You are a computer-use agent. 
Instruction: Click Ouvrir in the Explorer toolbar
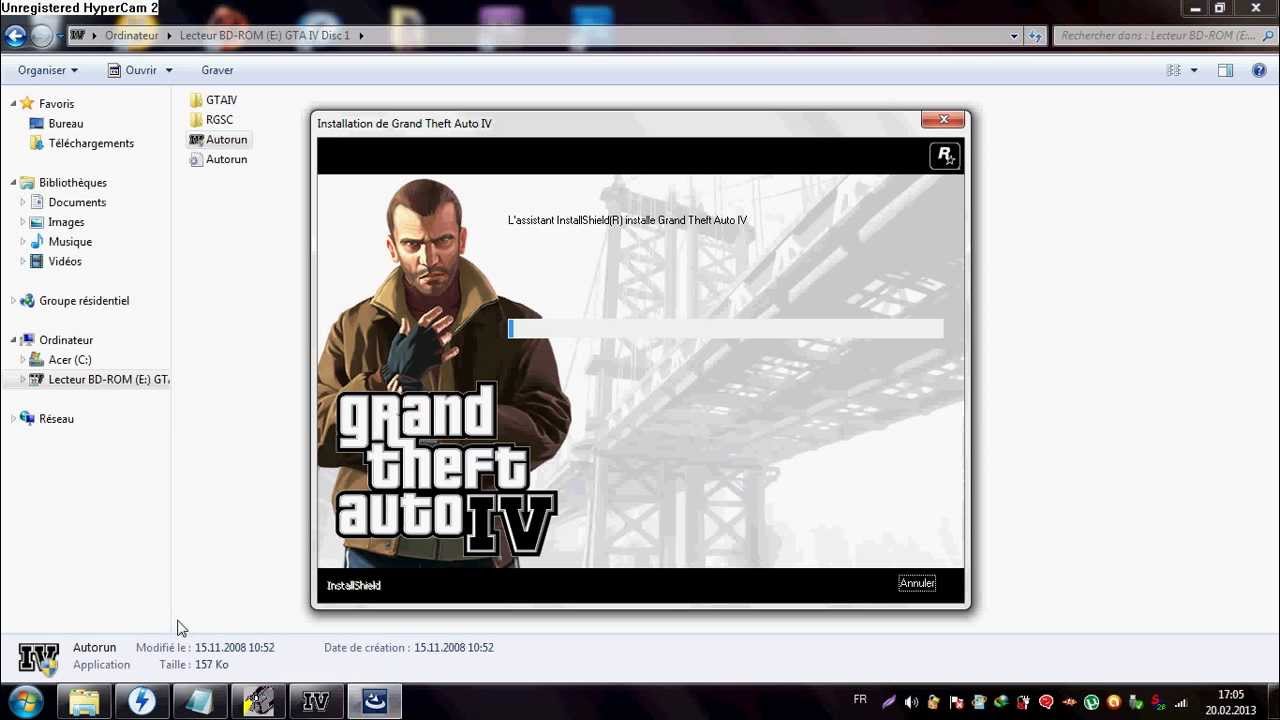pos(132,70)
